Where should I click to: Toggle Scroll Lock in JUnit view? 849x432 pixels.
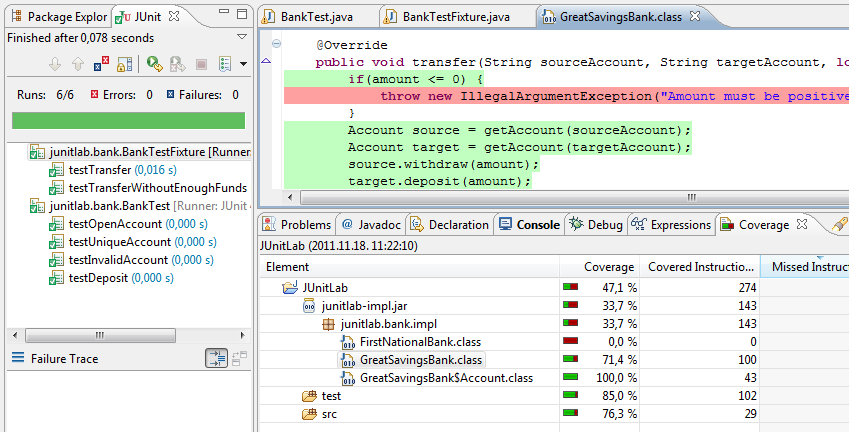125,65
